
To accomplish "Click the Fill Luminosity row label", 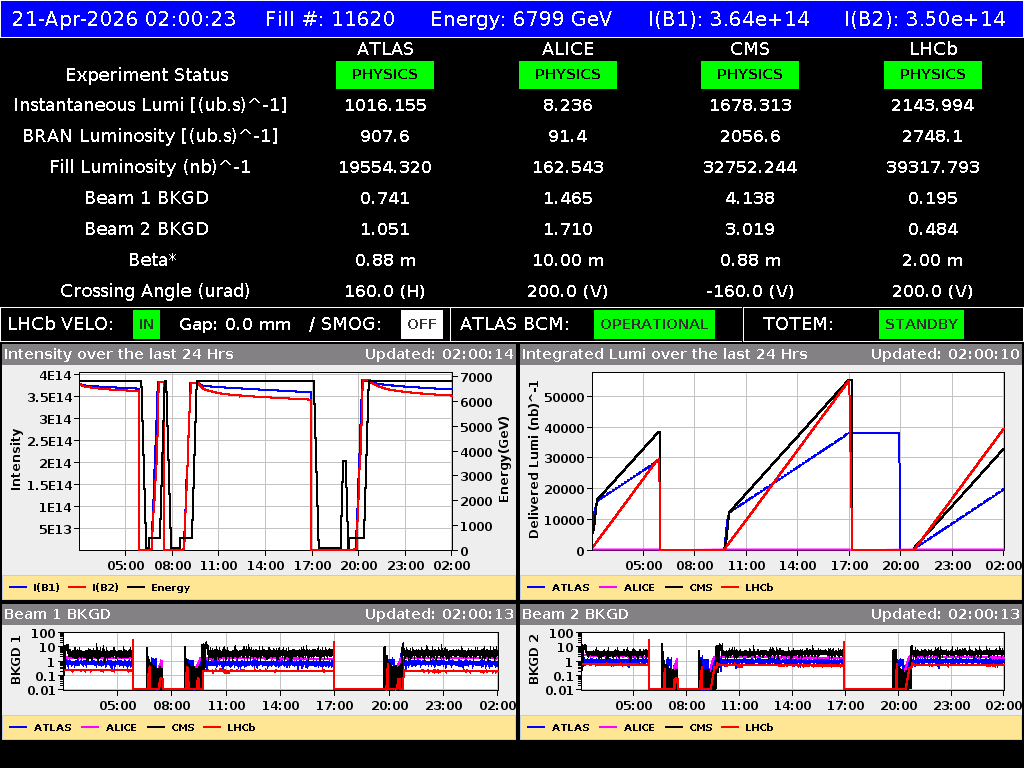I will tap(150, 167).
